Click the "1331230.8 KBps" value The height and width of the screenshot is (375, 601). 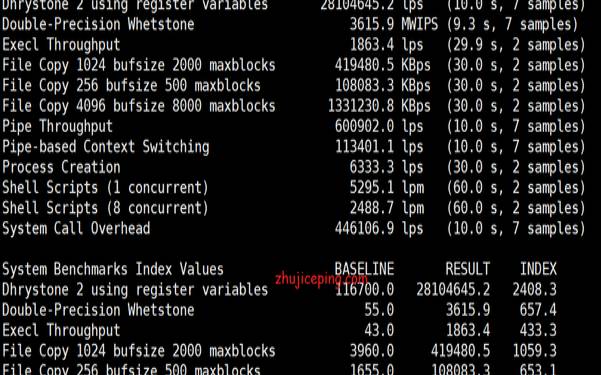[x=379, y=106]
